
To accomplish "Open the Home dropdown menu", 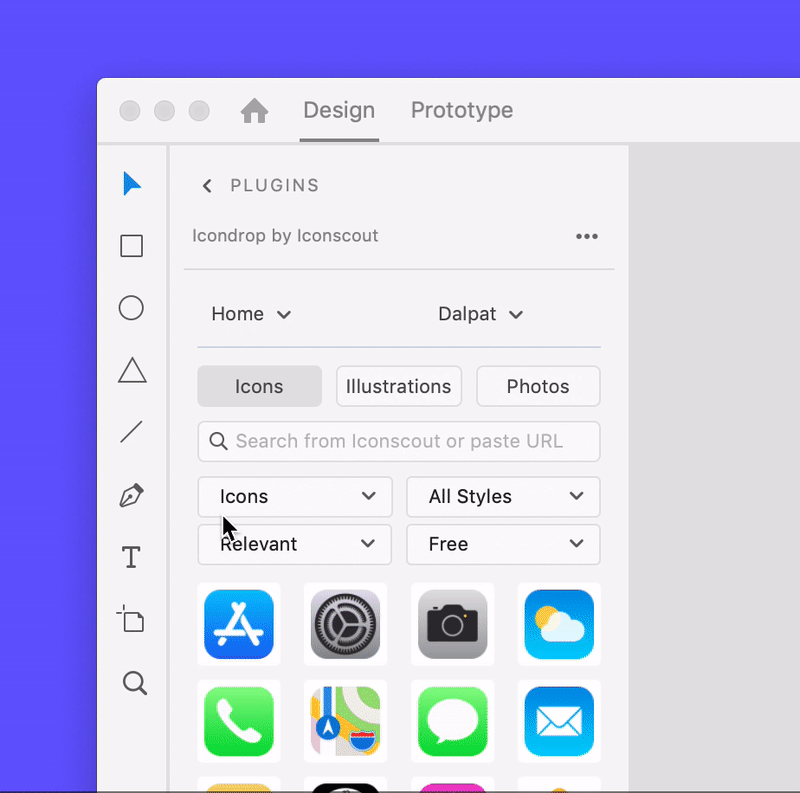I will coord(251,314).
